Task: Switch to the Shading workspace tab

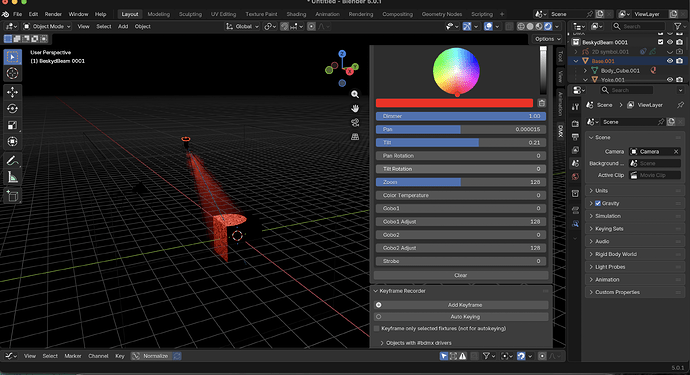Action: click(296, 14)
